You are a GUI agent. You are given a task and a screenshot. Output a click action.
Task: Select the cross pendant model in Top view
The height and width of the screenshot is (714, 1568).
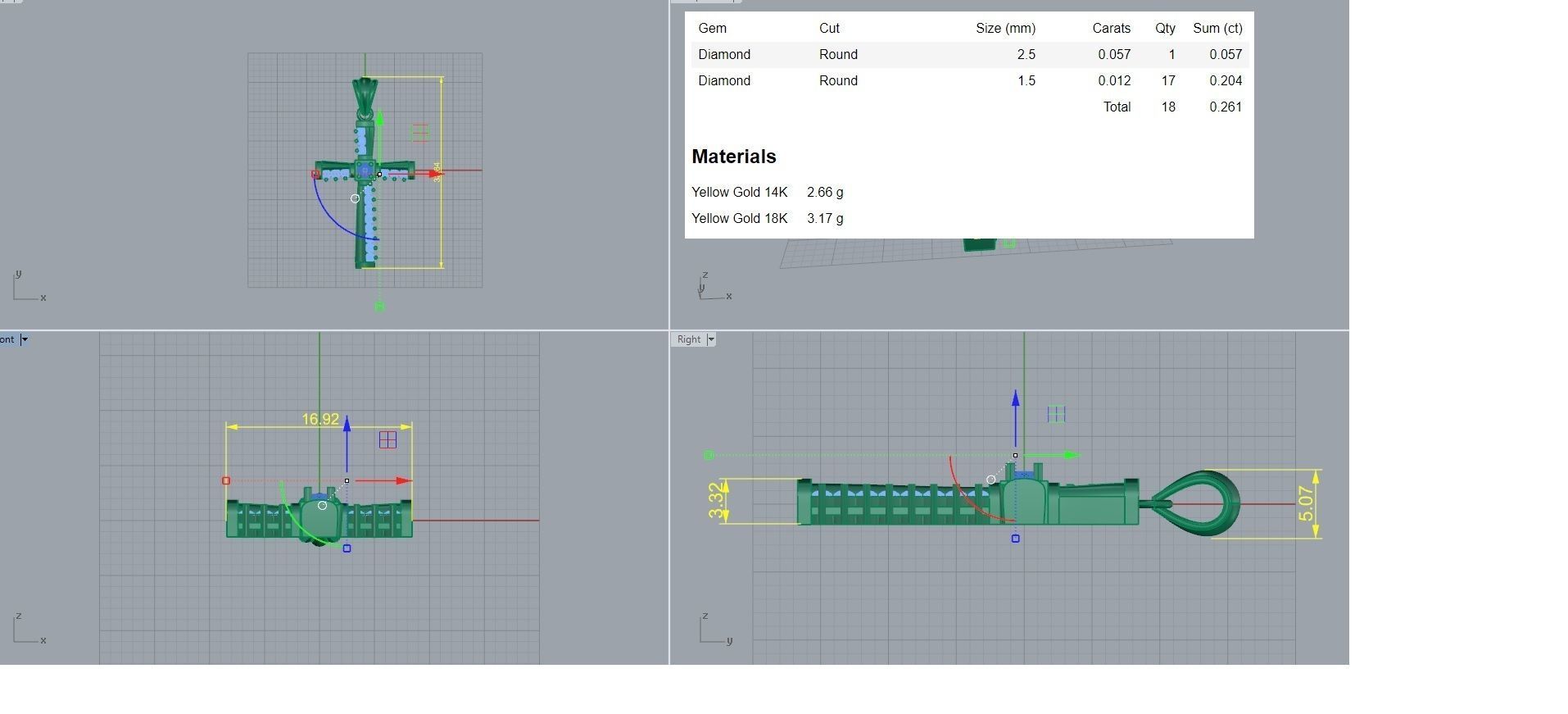pyautogui.click(x=365, y=173)
